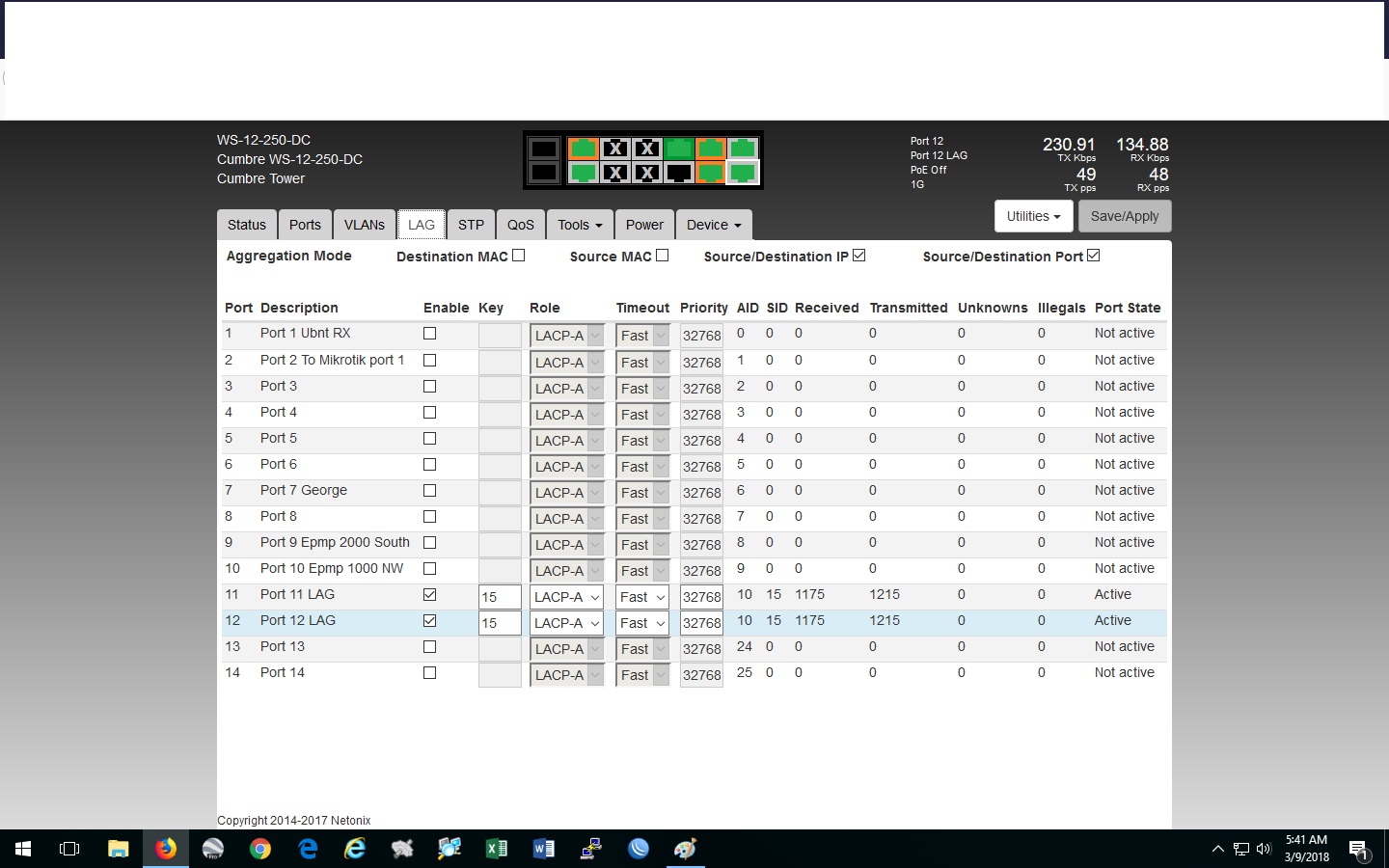Disable LAG on Port 11 via the Enable checkbox
The image size is (1389, 868).
pyautogui.click(x=430, y=595)
